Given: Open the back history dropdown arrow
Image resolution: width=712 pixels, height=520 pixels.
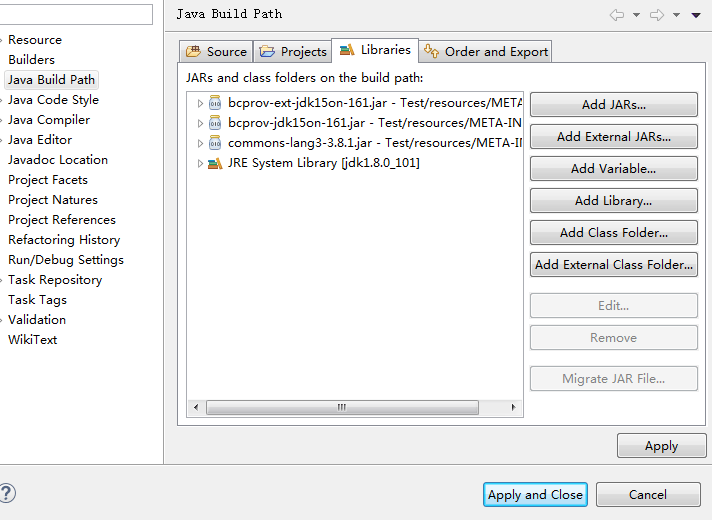Looking at the screenshot, I should pos(636,15).
